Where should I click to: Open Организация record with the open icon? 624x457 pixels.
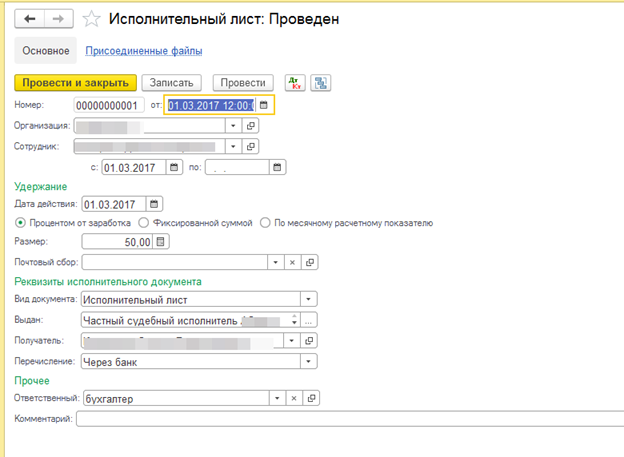pos(251,126)
